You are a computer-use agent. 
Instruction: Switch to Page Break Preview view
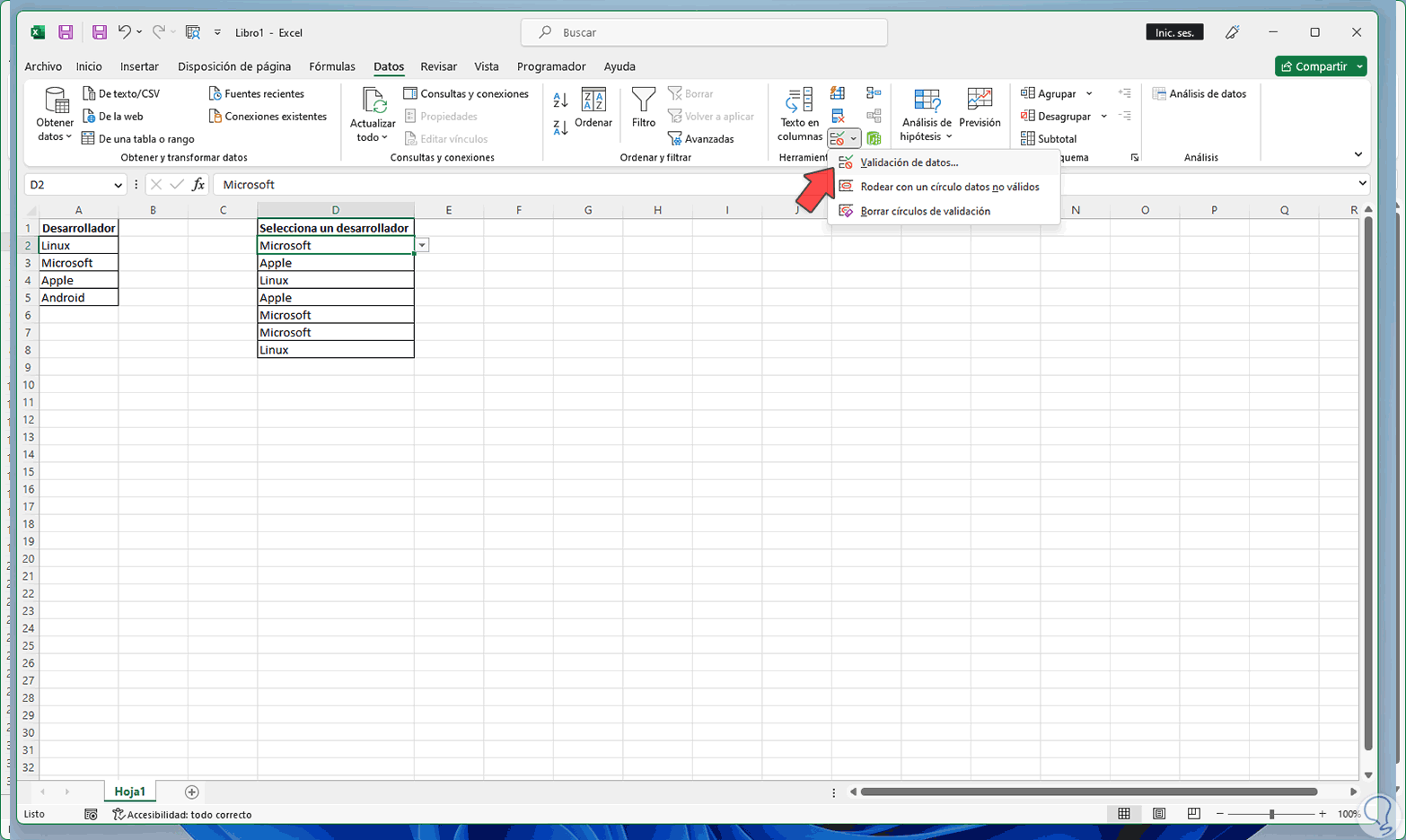point(1194,814)
